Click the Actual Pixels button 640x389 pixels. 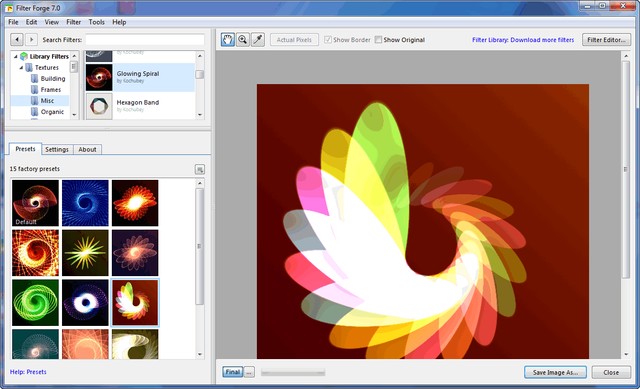294,40
